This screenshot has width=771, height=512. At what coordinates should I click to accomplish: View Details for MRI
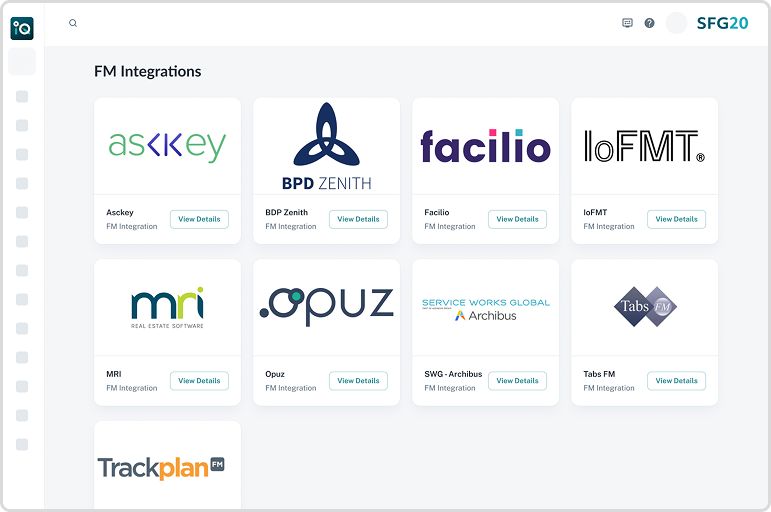point(199,381)
